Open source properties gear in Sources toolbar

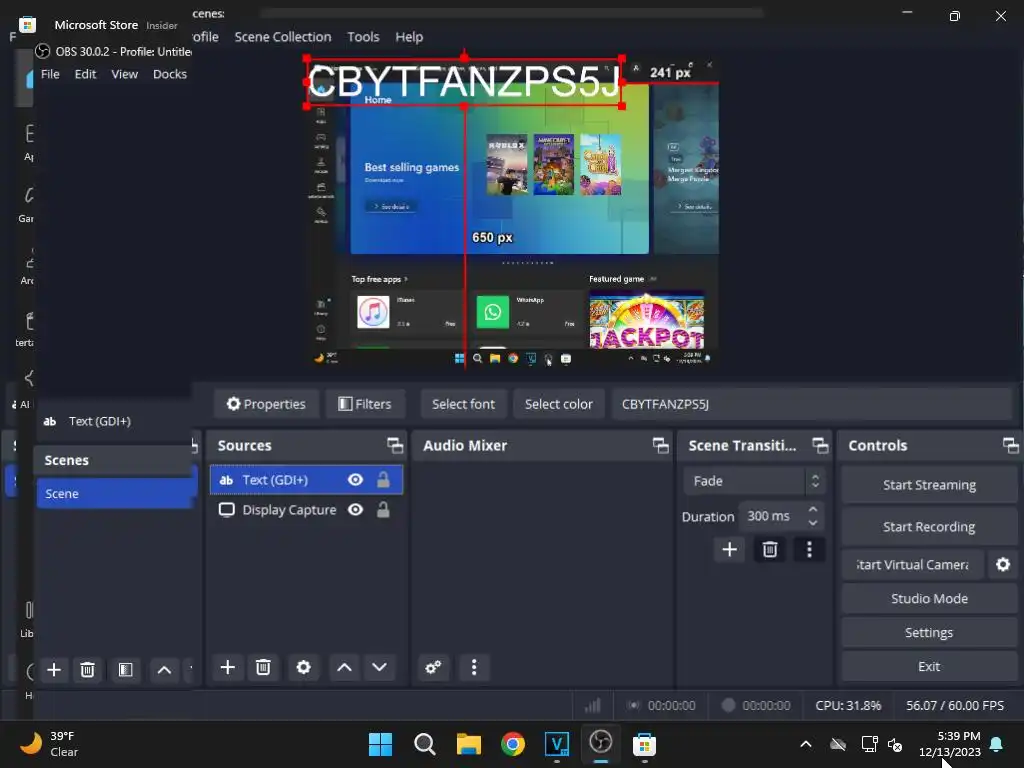(x=304, y=667)
